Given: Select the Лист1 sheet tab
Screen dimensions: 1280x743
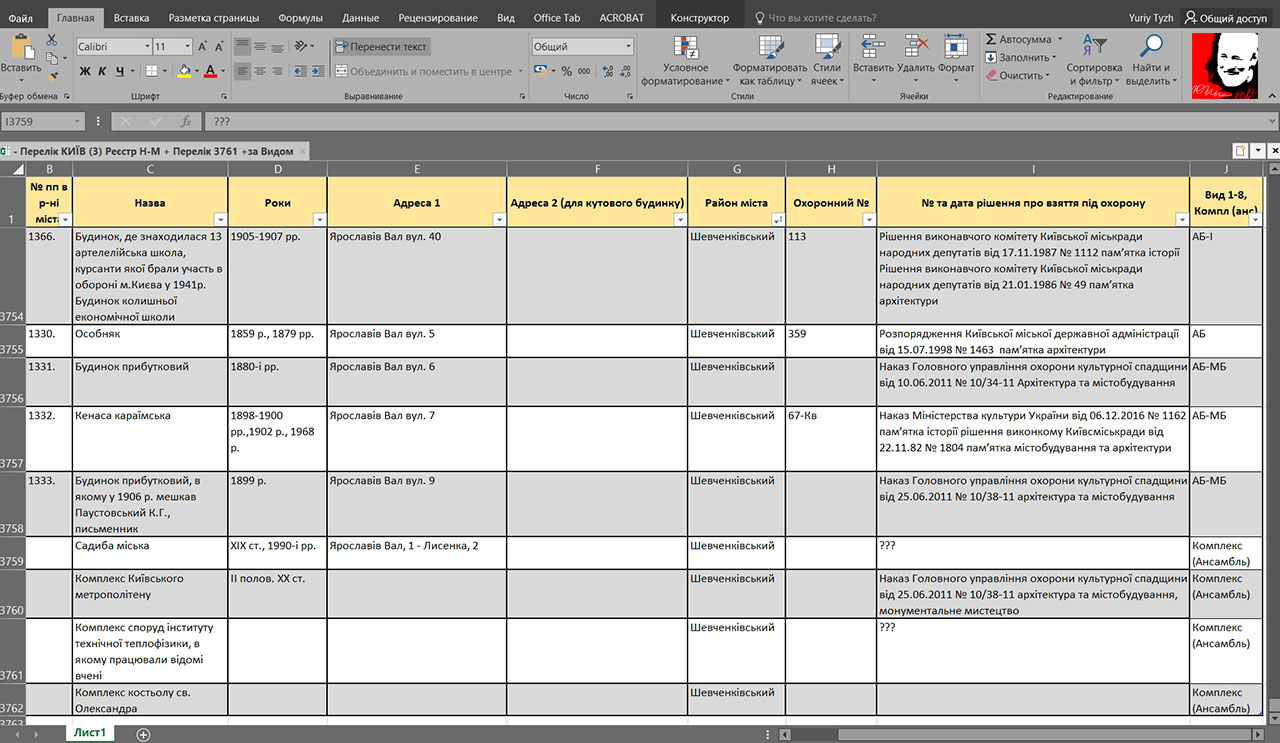Looking at the screenshot, I should click(90, 734).
